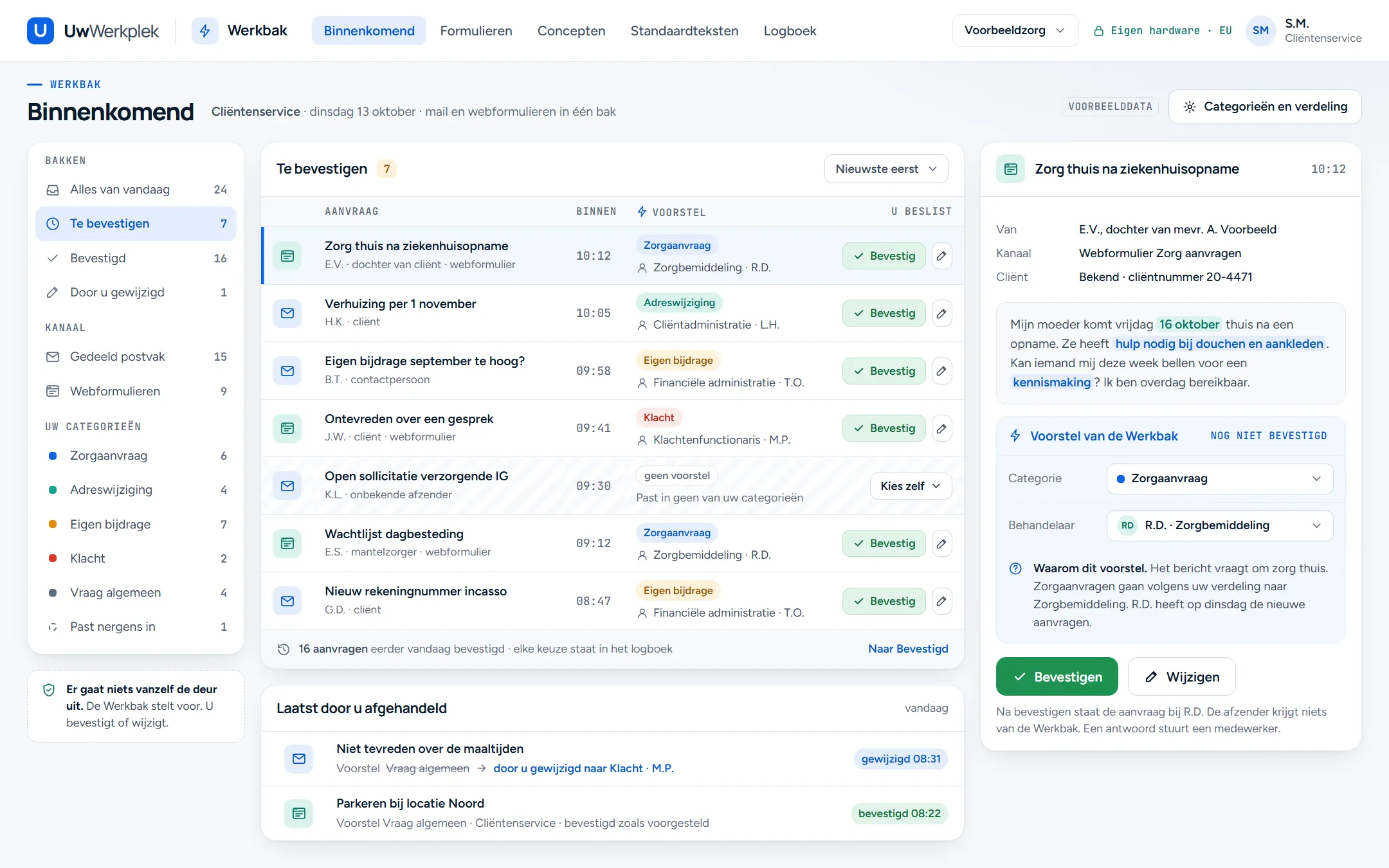Image resolution: width=1389 pixels, height=868 pixels.
Task: Click pencil edit icon for Eigen bijdrage september row
Action: click(x=941, y=371)
